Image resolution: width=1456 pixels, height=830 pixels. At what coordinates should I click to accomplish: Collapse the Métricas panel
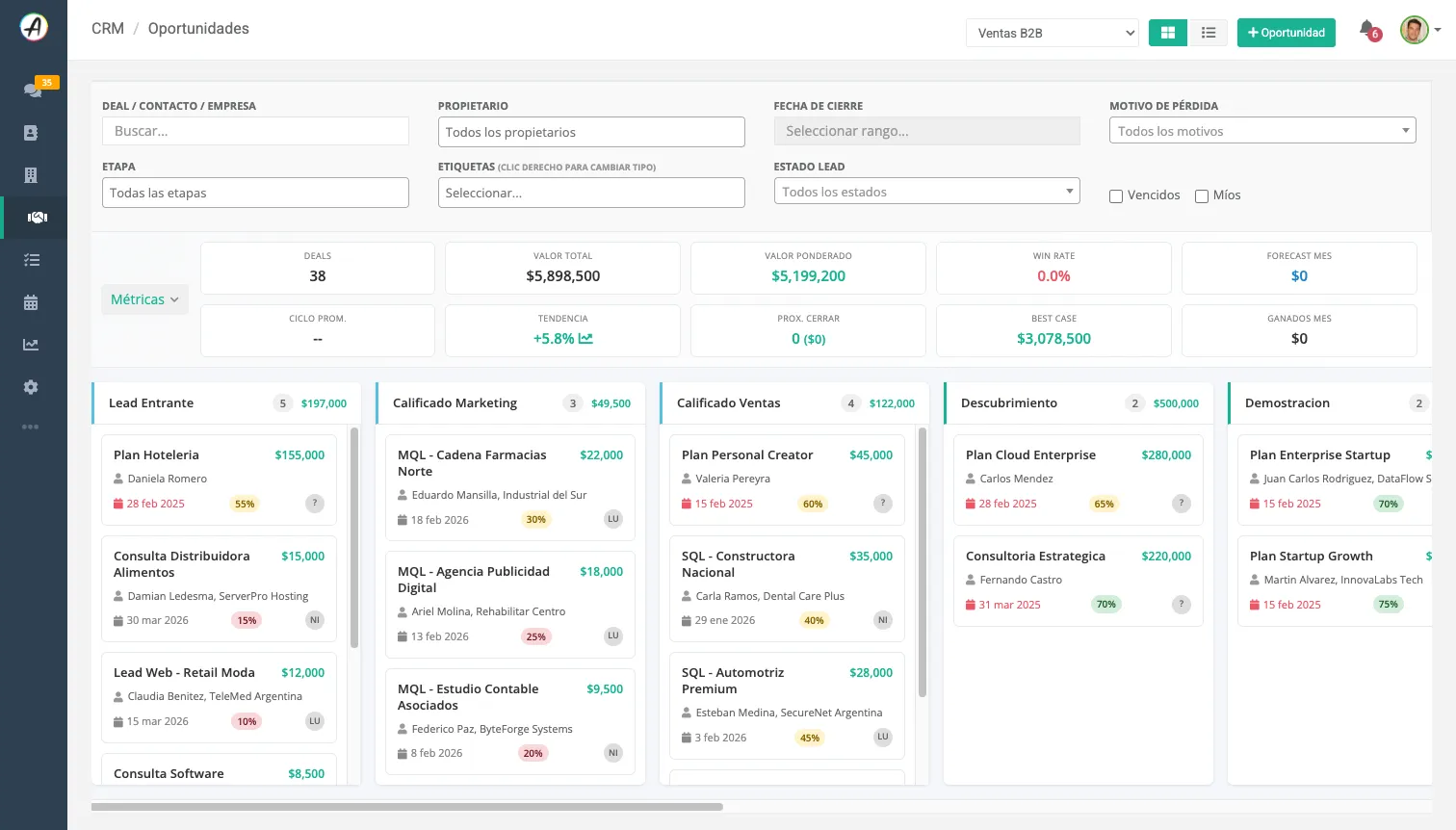click(x=144, y=299)
